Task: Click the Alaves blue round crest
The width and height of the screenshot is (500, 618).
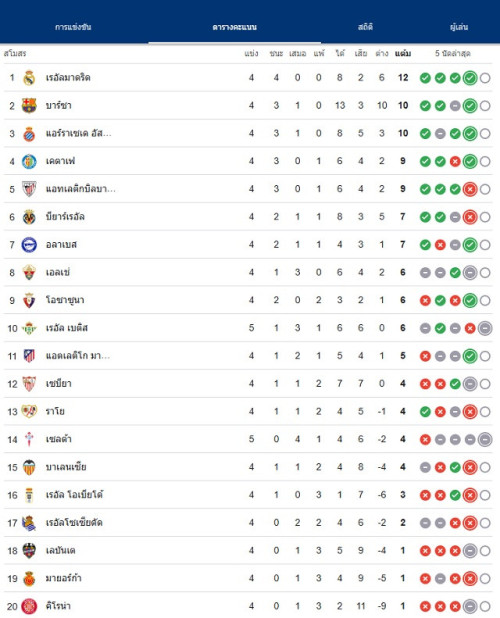Action: [x=29, y=245]
